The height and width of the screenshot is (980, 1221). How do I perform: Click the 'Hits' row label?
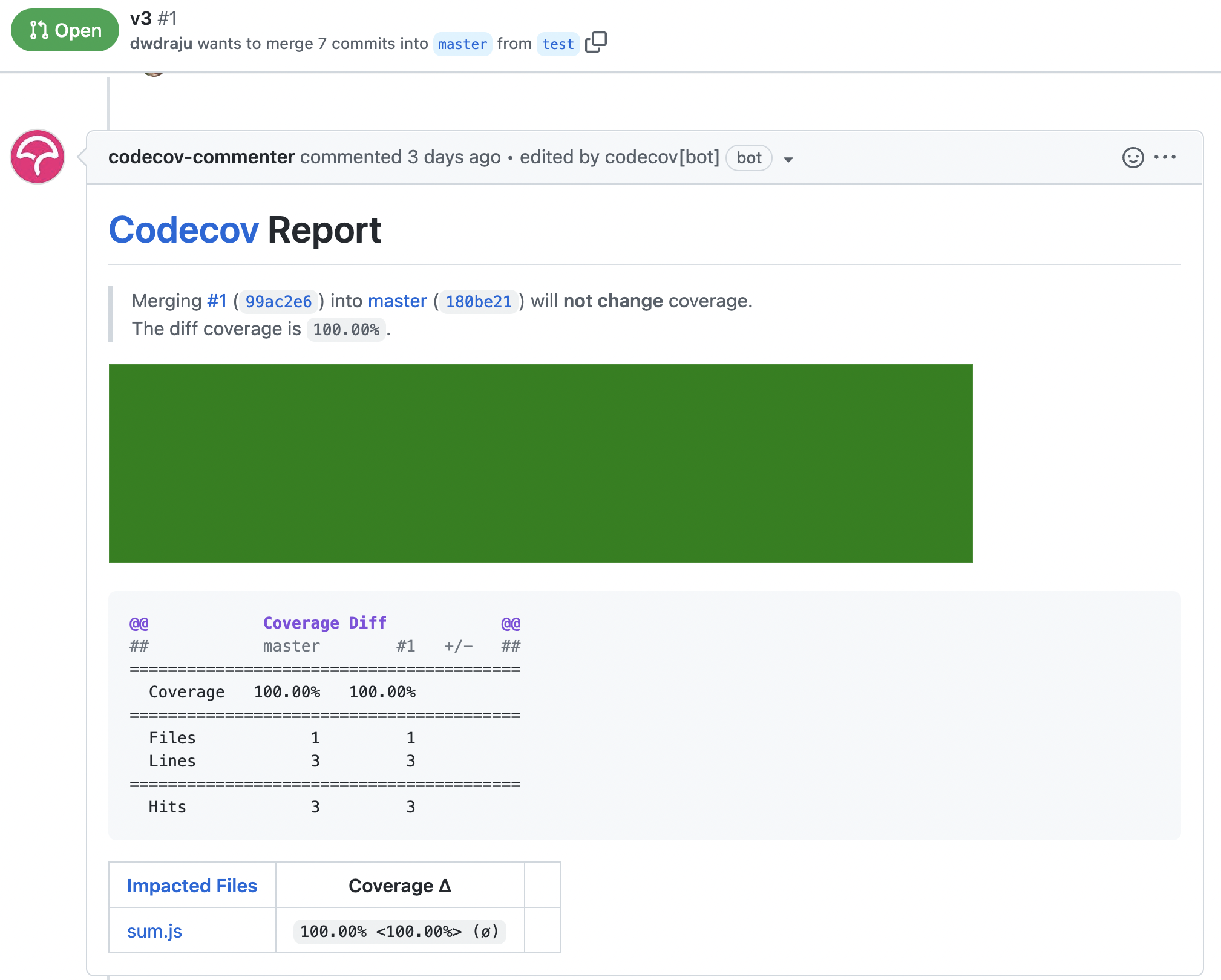tap(168, 807)
